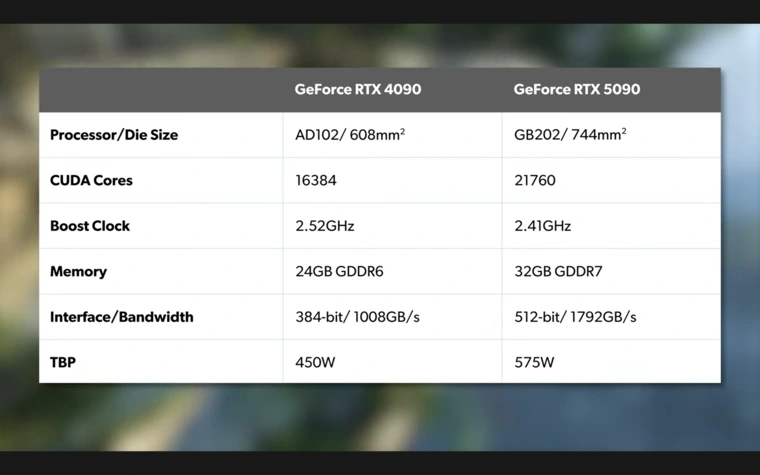
Task: Click the Boost Clock row label
Action: pos(90,226)
